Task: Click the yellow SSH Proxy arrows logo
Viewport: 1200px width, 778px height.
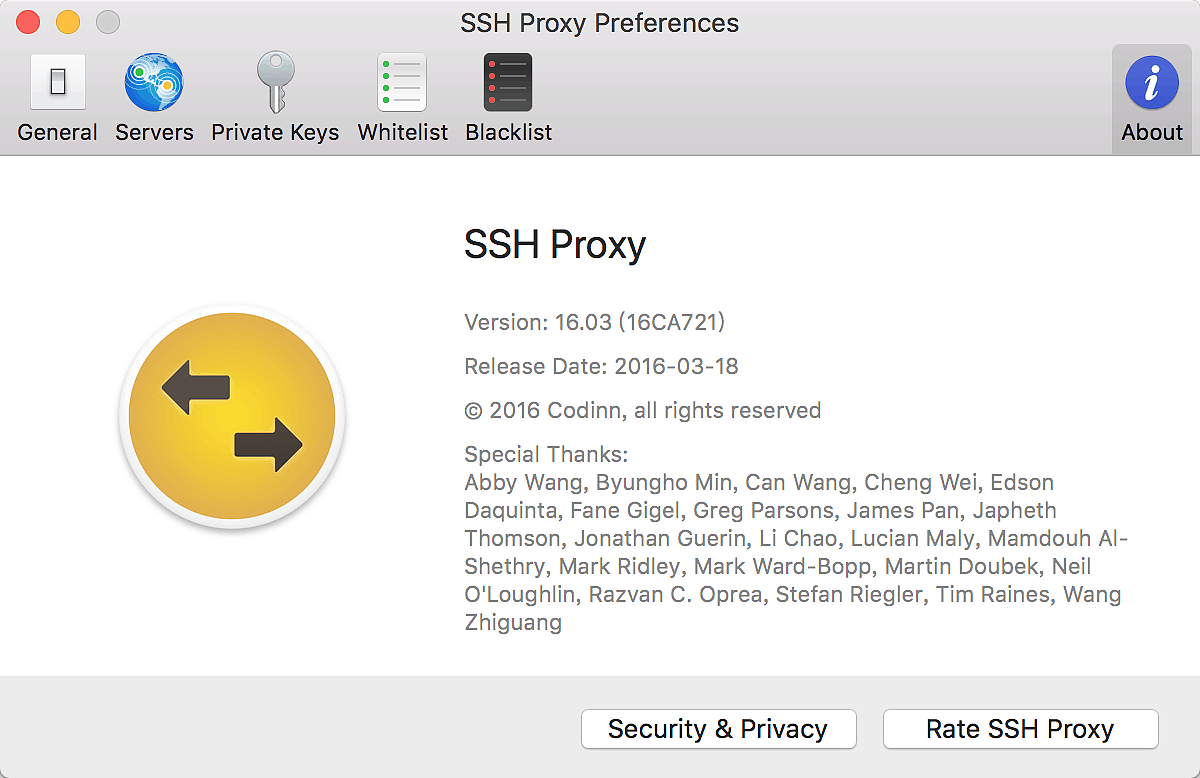Action: click(x=232, y=416)
